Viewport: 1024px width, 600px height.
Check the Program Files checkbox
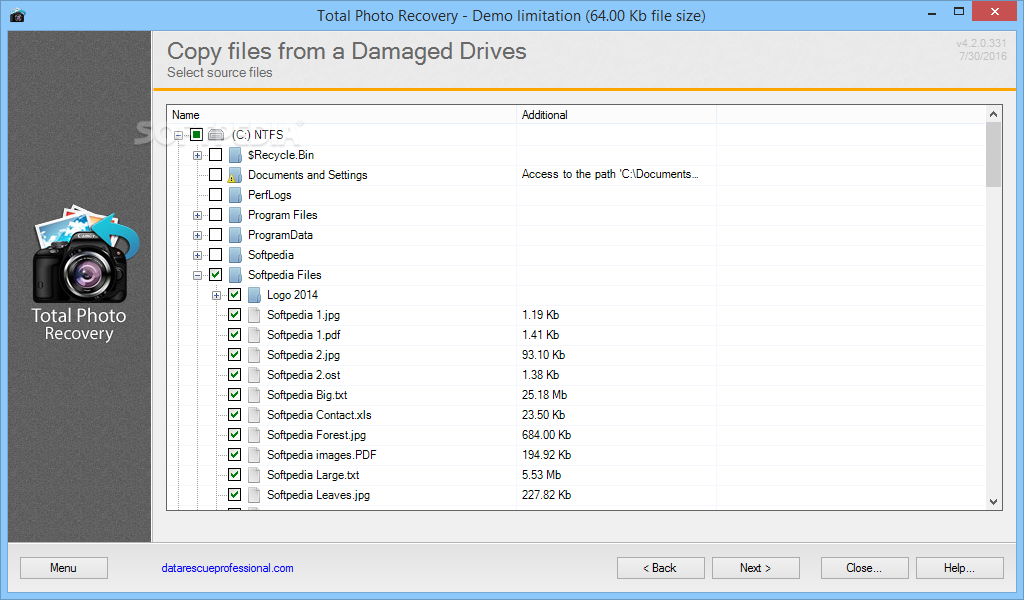point(216,215)
